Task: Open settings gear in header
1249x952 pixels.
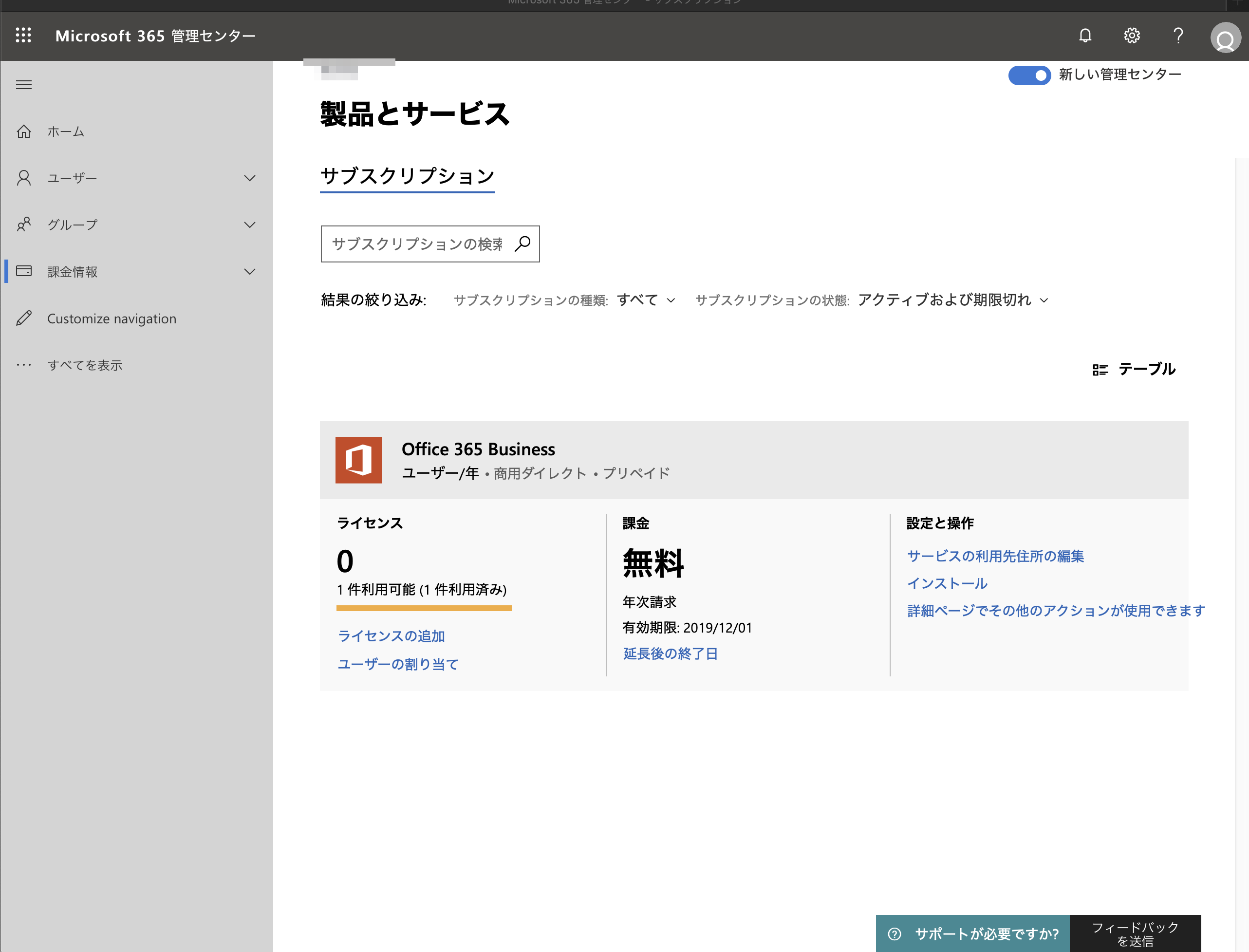Action: pos(1132,36)
